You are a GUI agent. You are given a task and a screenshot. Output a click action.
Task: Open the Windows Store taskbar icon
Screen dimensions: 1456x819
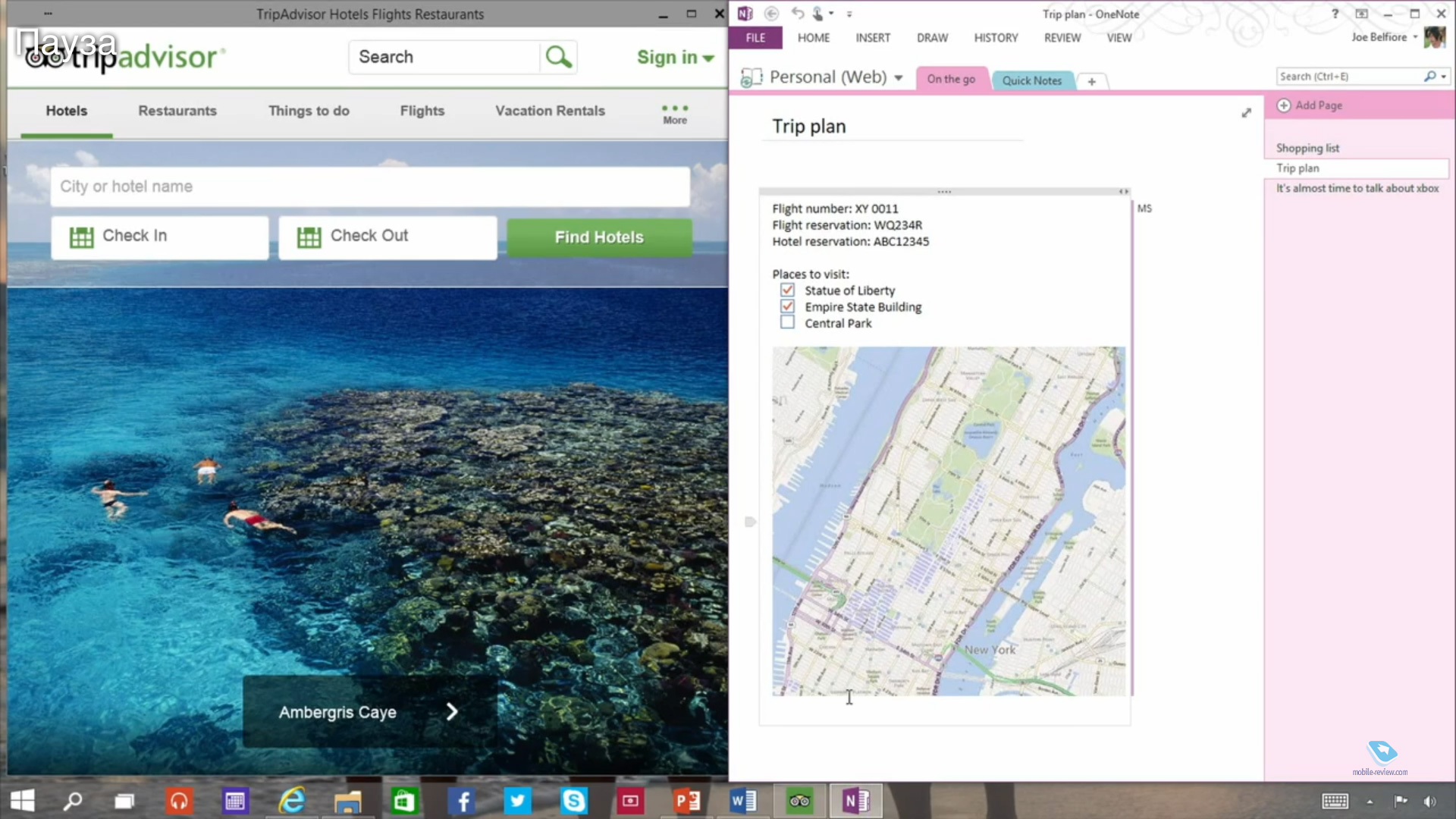tap(404, 801)
